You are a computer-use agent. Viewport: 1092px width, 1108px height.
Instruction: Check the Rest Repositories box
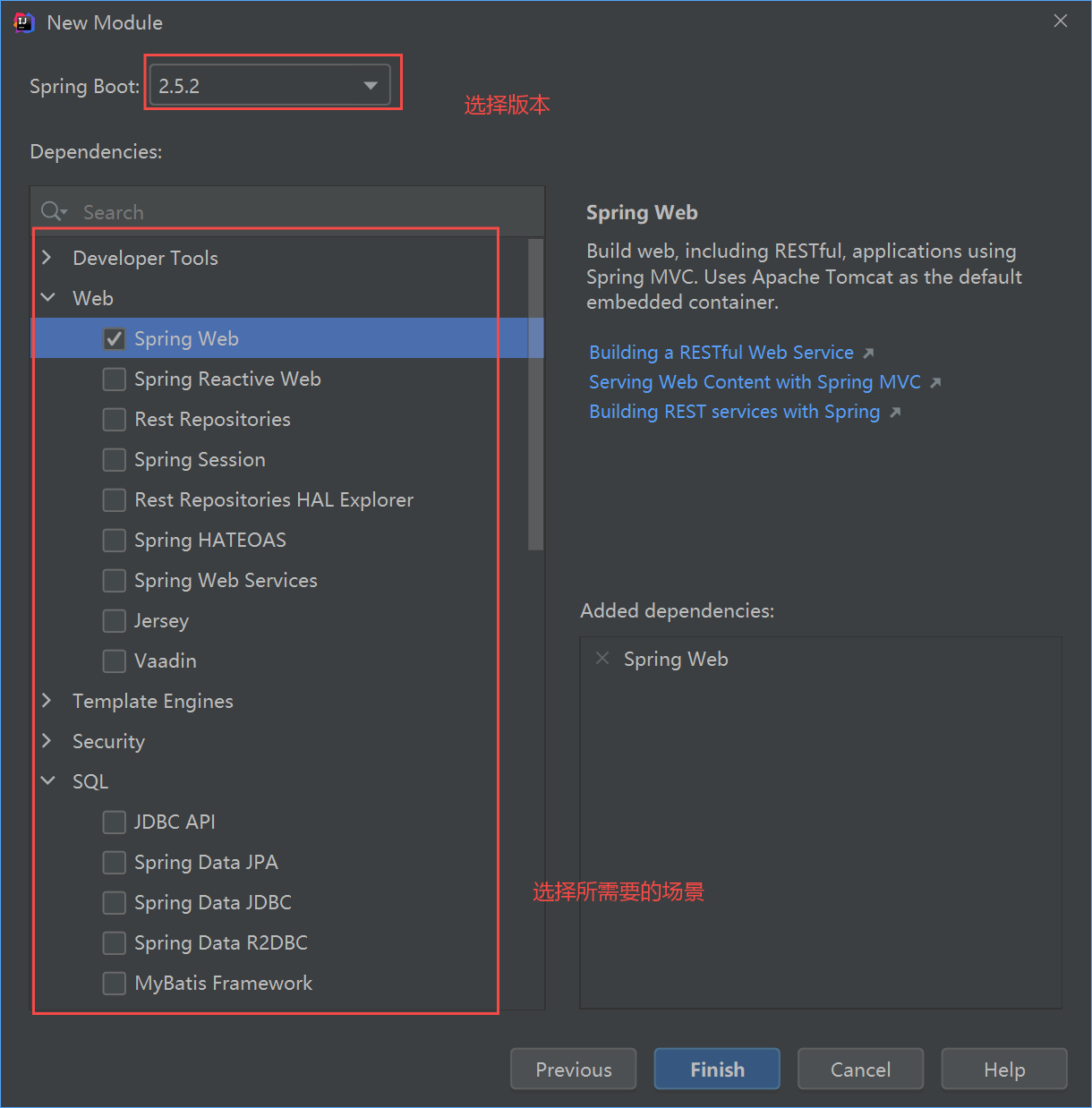coord(114,419)
